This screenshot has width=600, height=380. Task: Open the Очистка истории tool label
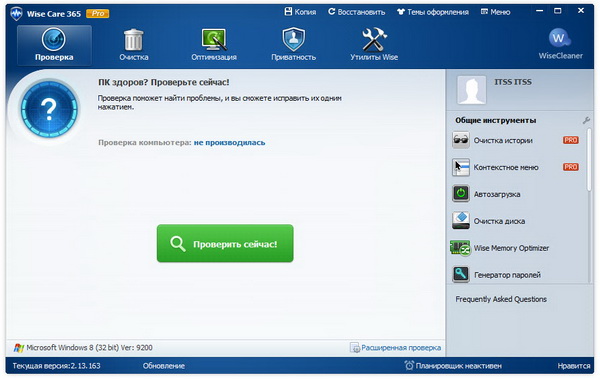pos(503,140)
